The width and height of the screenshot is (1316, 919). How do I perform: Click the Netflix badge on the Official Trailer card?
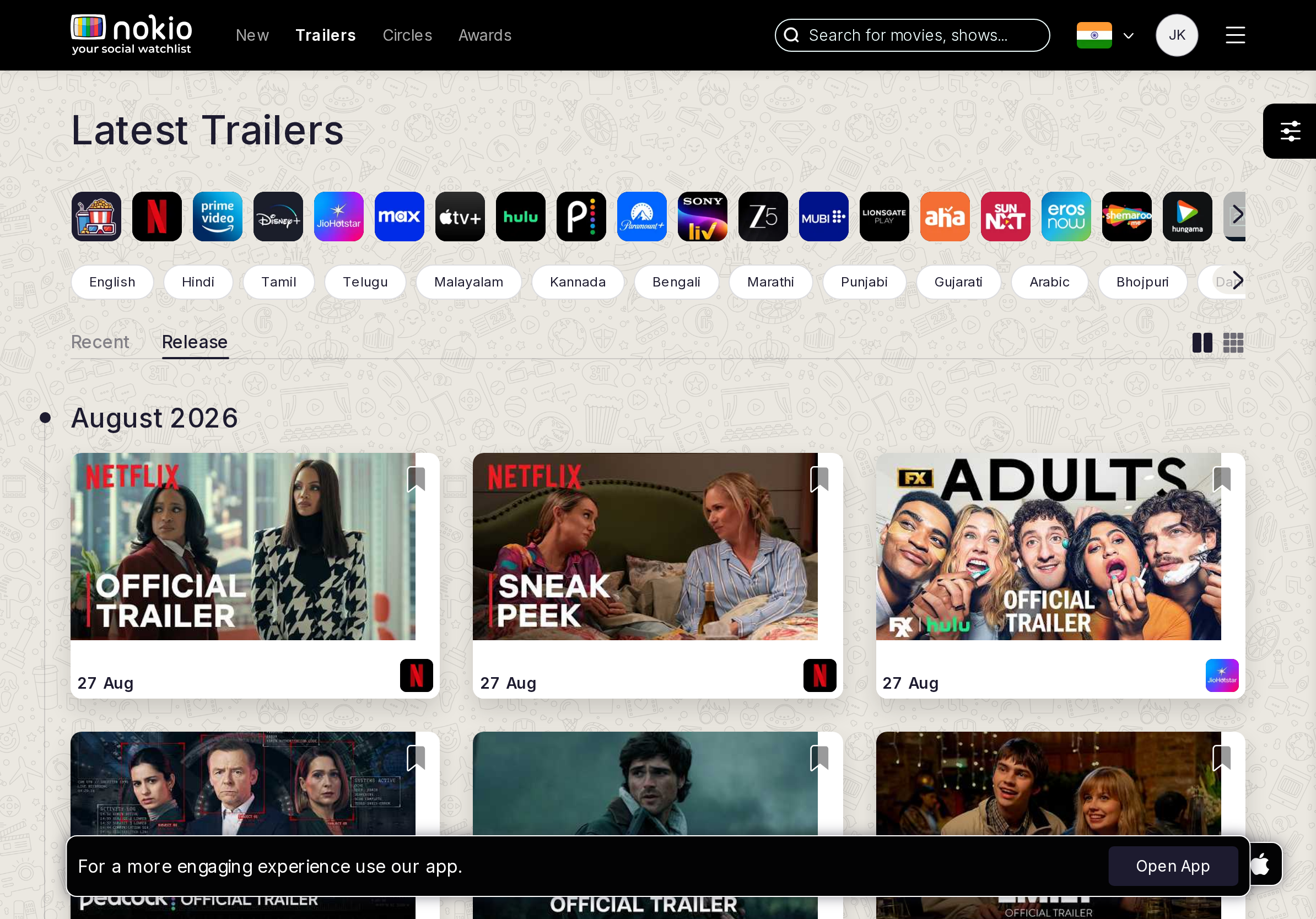(x=417, y=675)
